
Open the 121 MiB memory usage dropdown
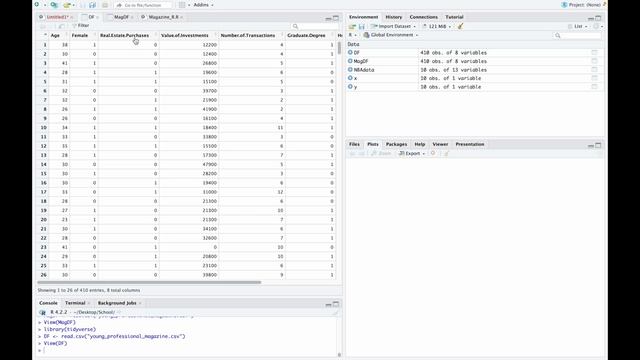(437, 26)
